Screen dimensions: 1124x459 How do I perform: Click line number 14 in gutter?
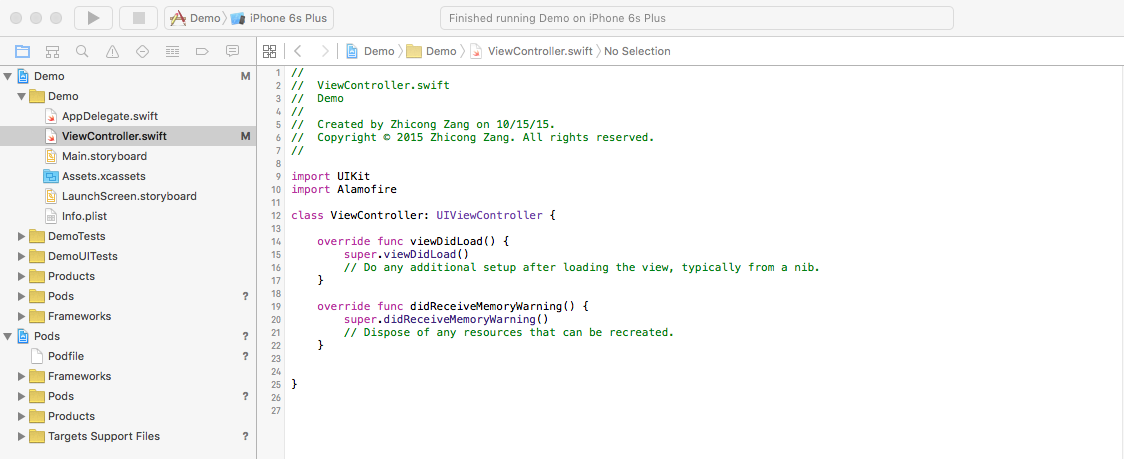point(276,241)
